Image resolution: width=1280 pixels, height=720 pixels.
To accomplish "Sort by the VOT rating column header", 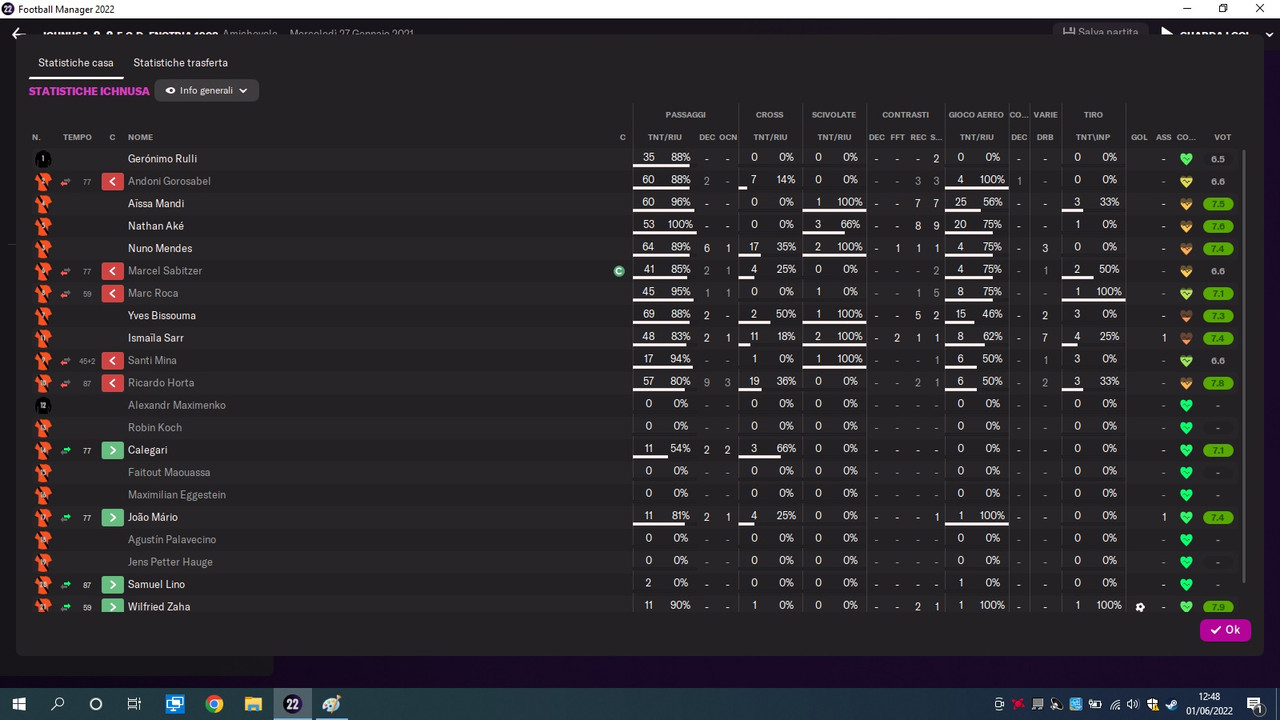I will (x=1222, y=137).
